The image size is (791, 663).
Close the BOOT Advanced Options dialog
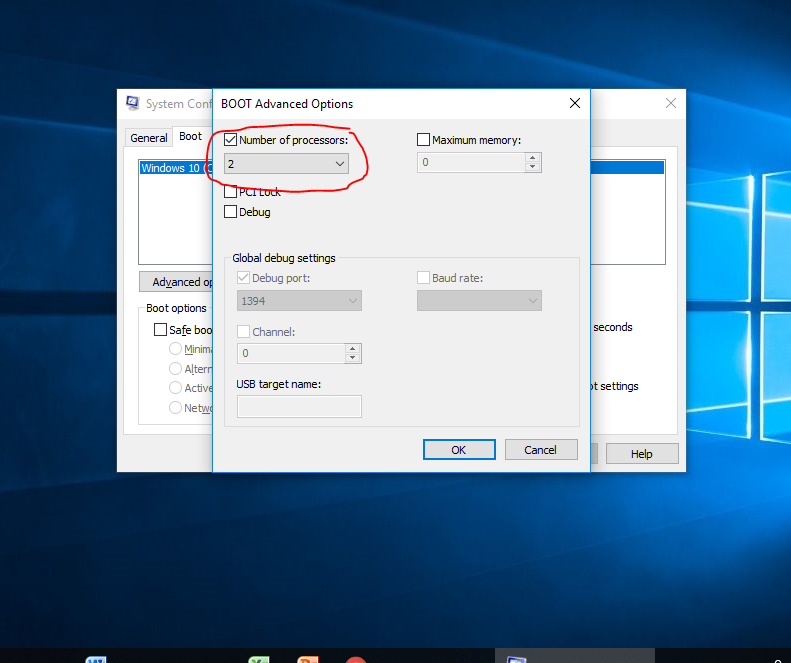[575, 103]
